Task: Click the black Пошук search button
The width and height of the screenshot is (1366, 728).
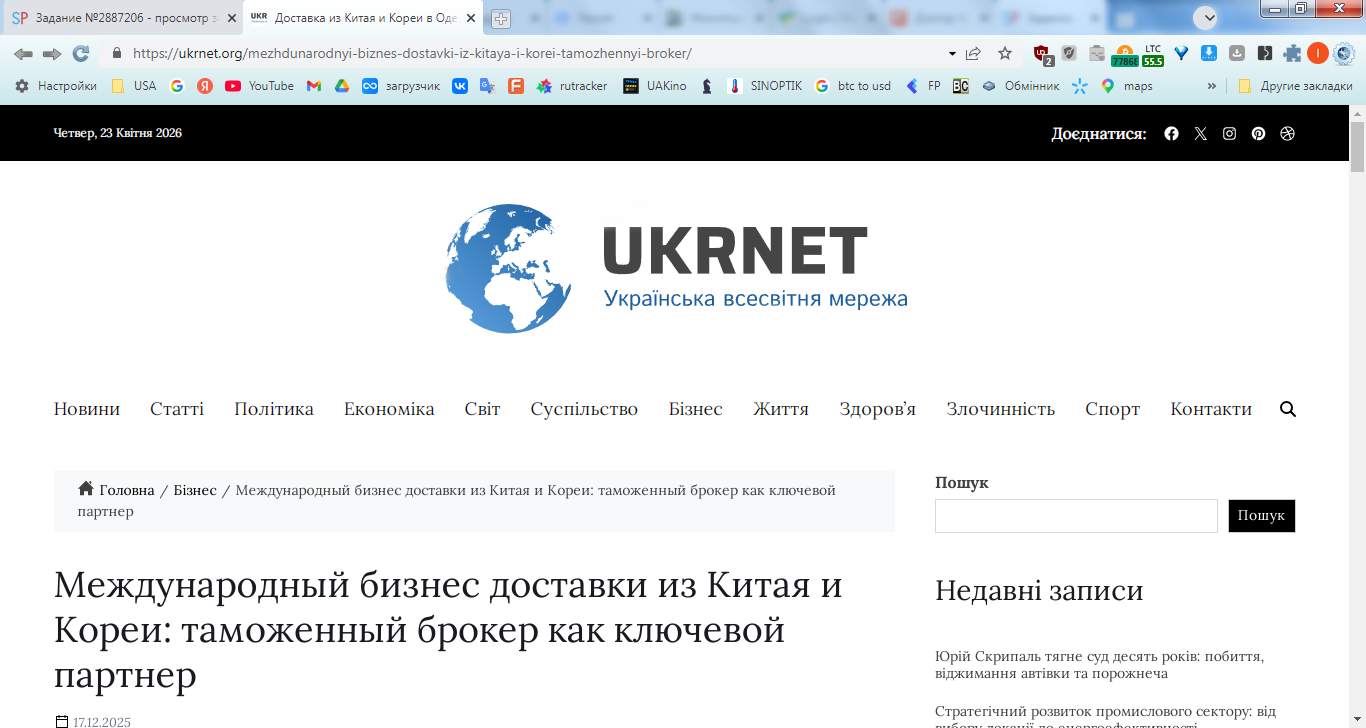Action: (1261, 516)
